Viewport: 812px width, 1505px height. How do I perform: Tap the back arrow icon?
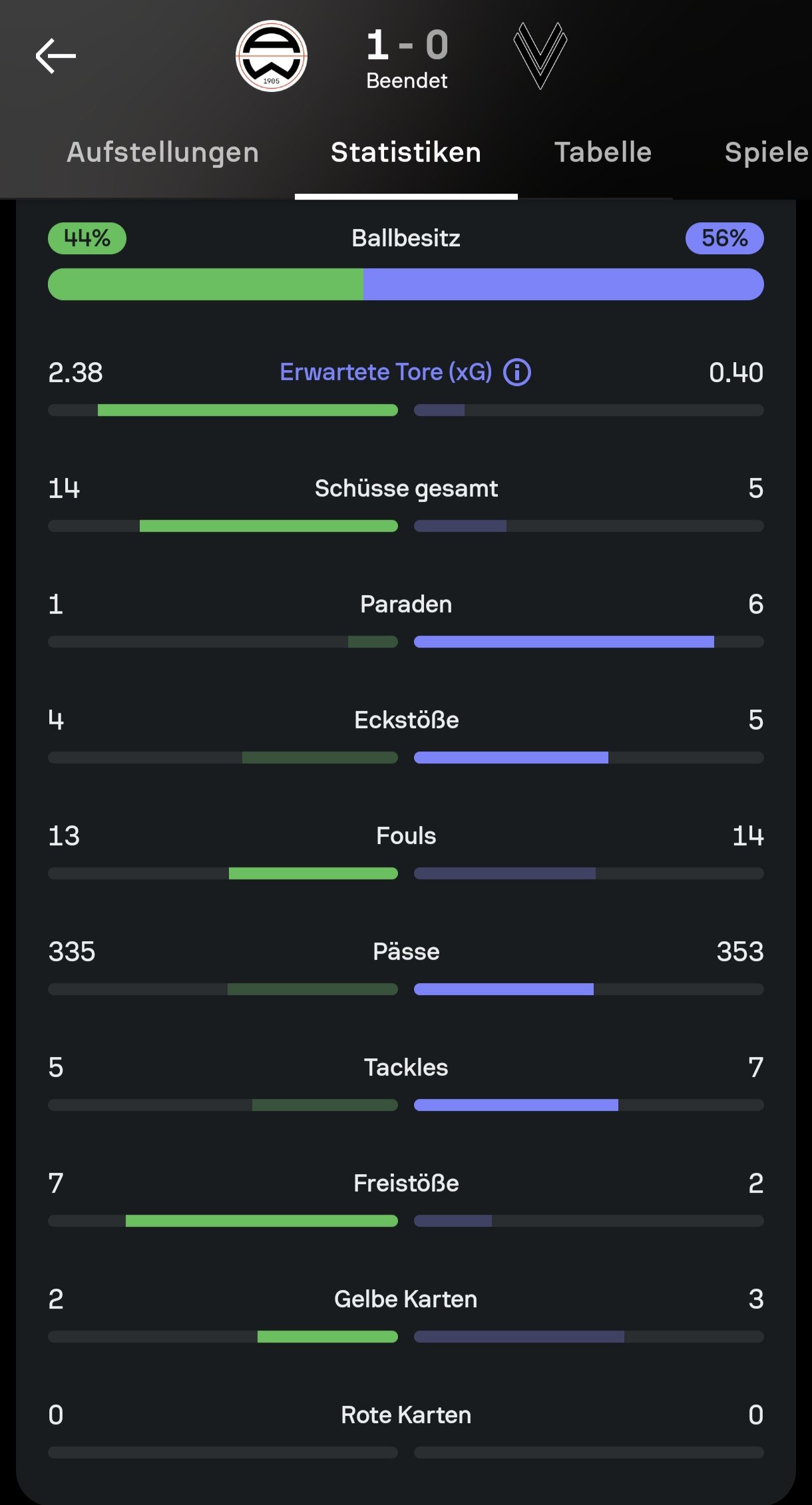56,56
